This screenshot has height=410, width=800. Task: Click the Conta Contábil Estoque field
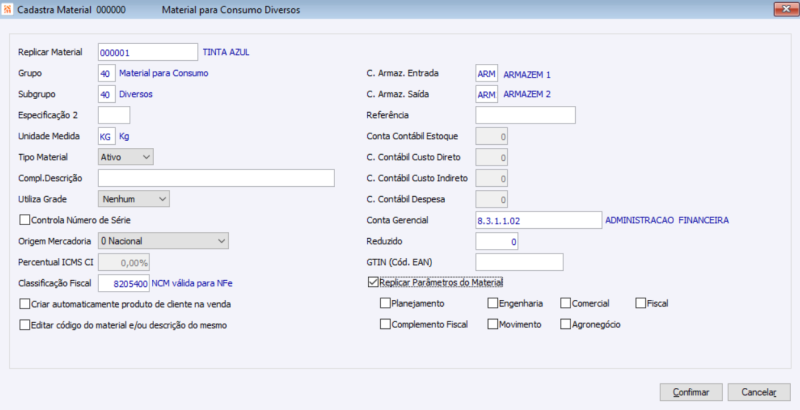pos(491,136)
